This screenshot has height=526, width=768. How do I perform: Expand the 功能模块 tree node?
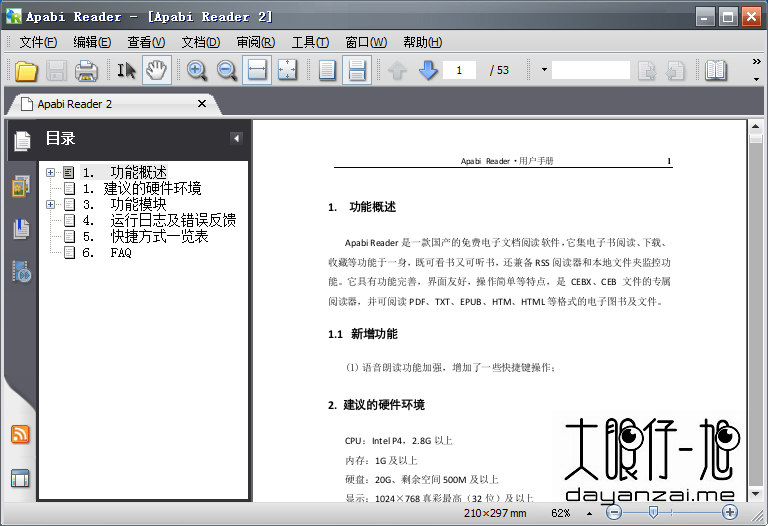50,204
